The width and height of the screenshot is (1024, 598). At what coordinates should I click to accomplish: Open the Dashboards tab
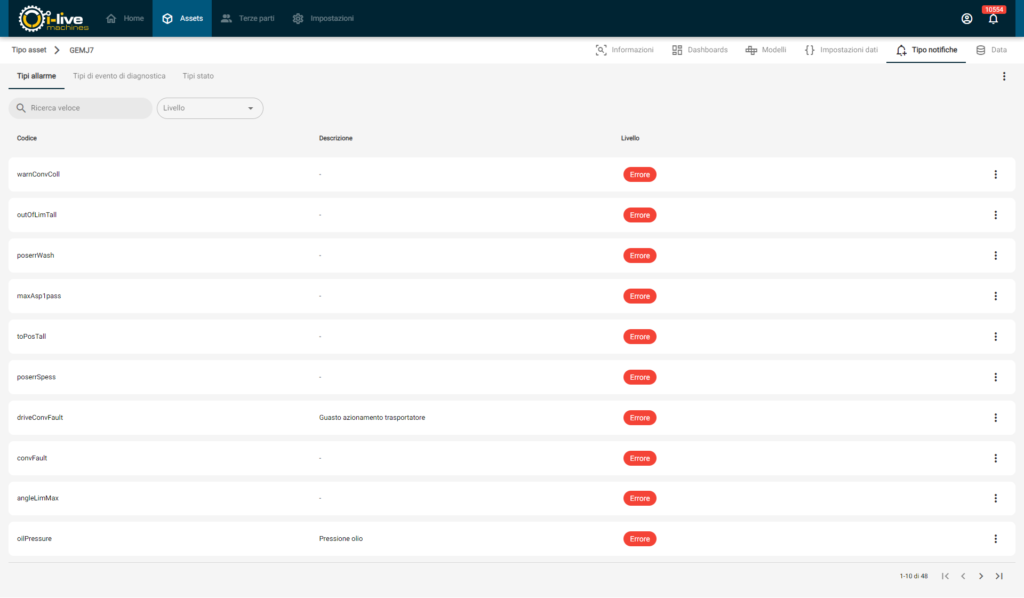[700, 50]
